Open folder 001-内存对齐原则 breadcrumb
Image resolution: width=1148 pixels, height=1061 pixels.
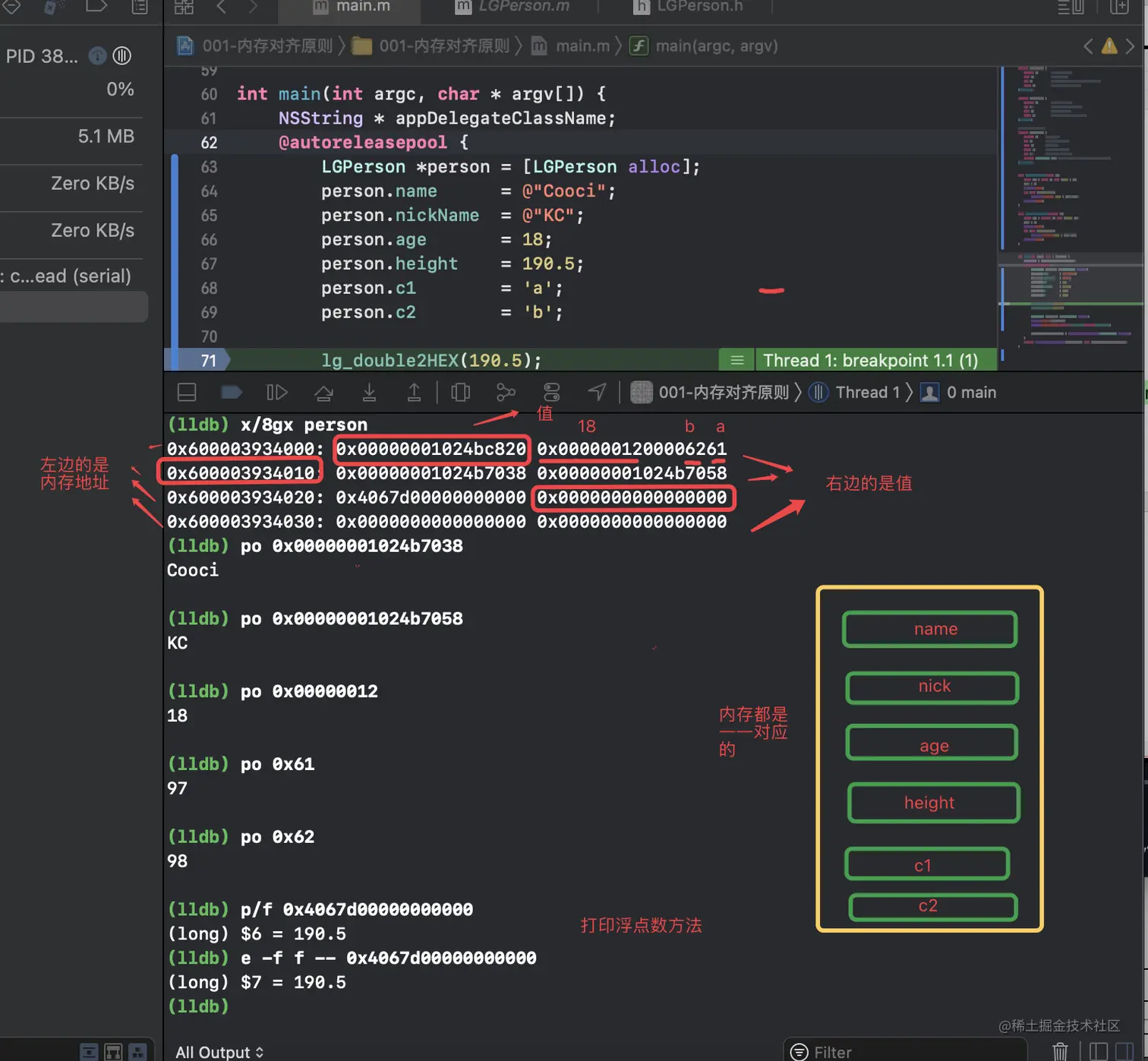tap(431, 46)
